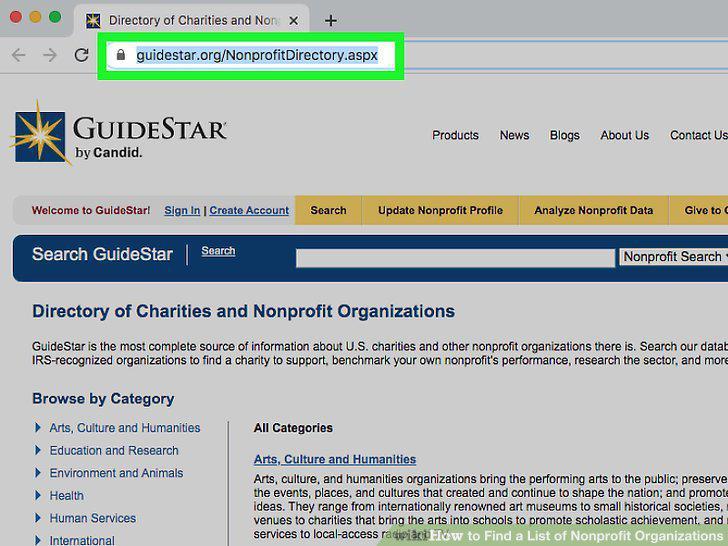Click the GuideStar by Candid wordmark

(150, 137)
